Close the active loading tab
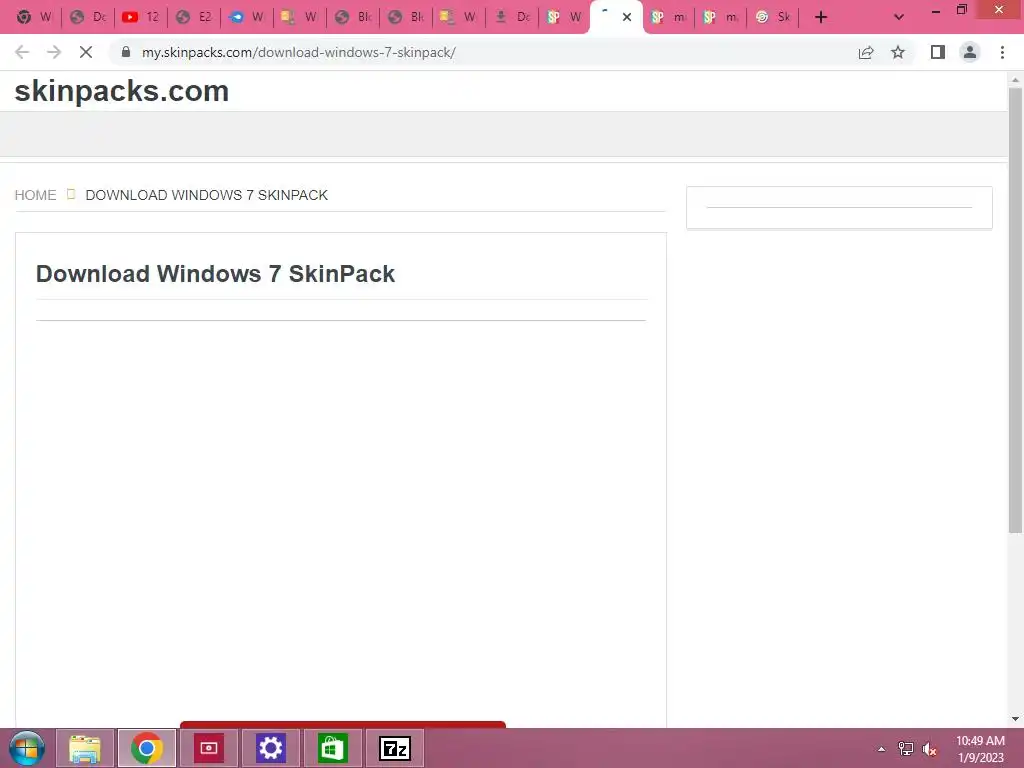Image resolution: width=1024 pixels, height=768 pixels. pyautogui.click(x=627, y=17)
